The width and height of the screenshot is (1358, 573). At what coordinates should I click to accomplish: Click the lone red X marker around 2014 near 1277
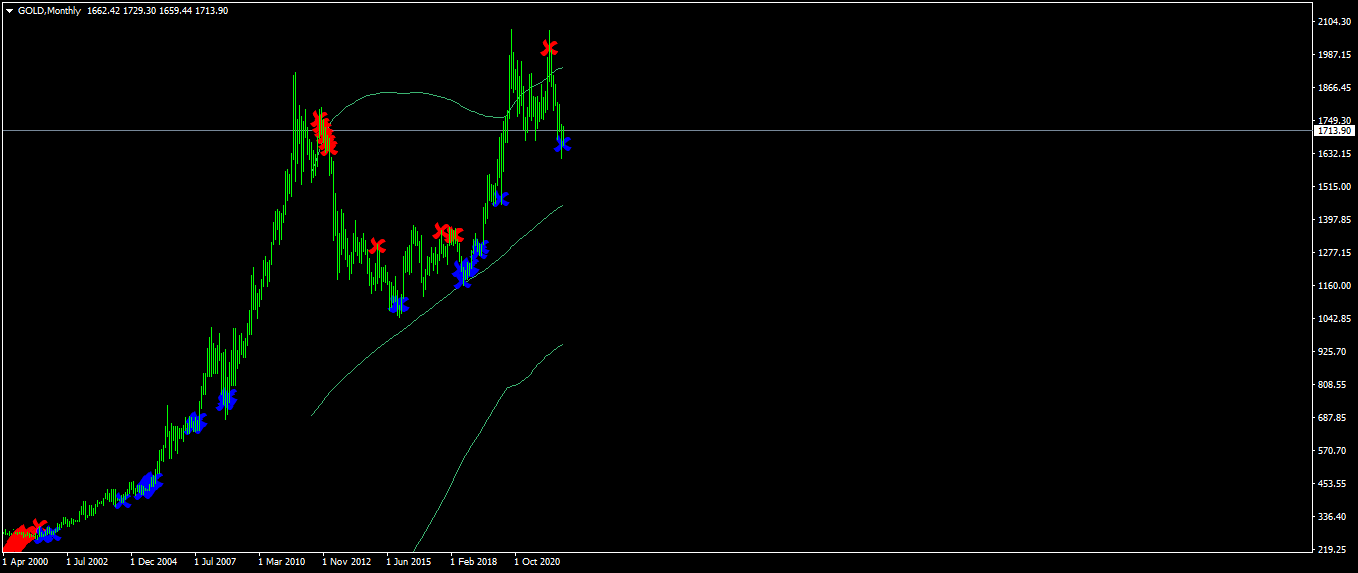point(377,245)
